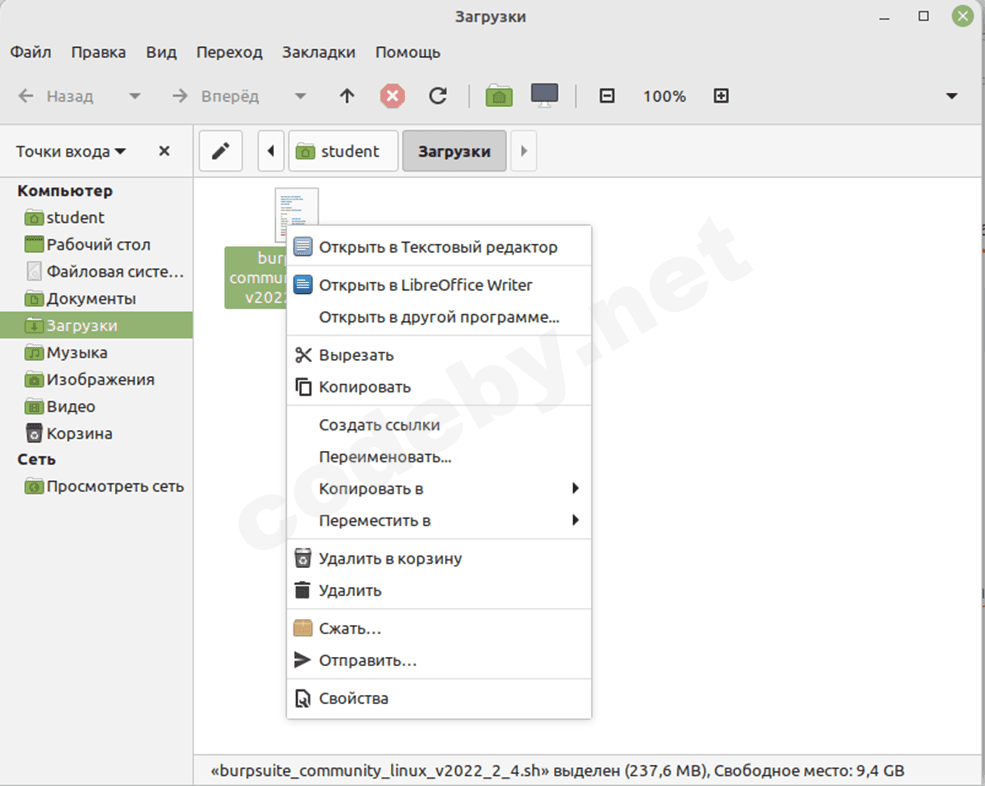Viewport: 985px width, 786px height.
Task: Zoom in with the plus icon
Action: pyautogui.click(x=721, y=96)
